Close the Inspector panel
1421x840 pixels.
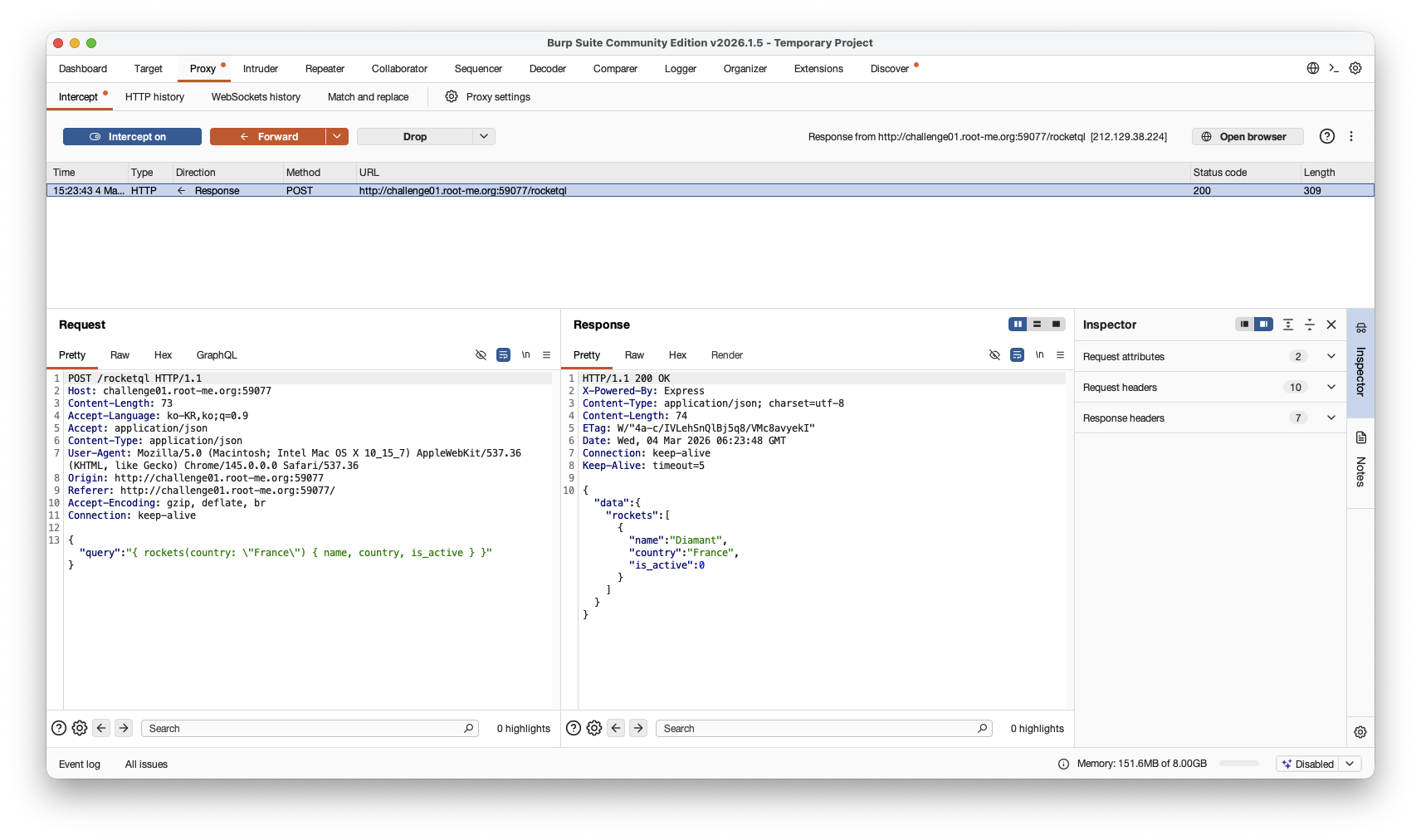coord(1331,325)
